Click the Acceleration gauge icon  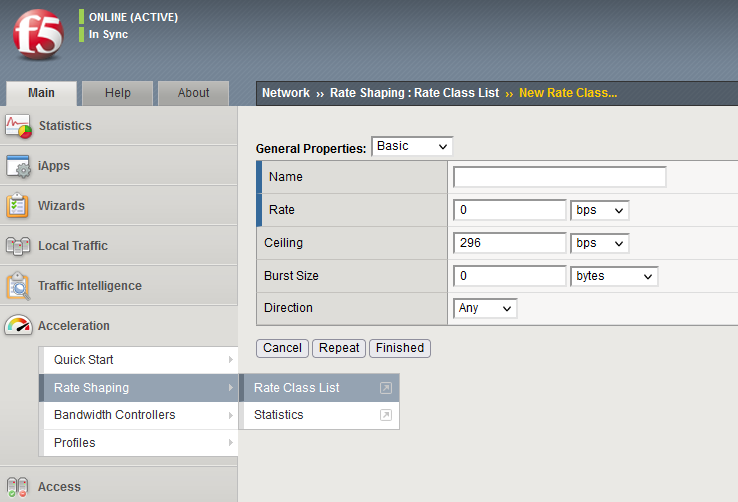pos(19,326)
